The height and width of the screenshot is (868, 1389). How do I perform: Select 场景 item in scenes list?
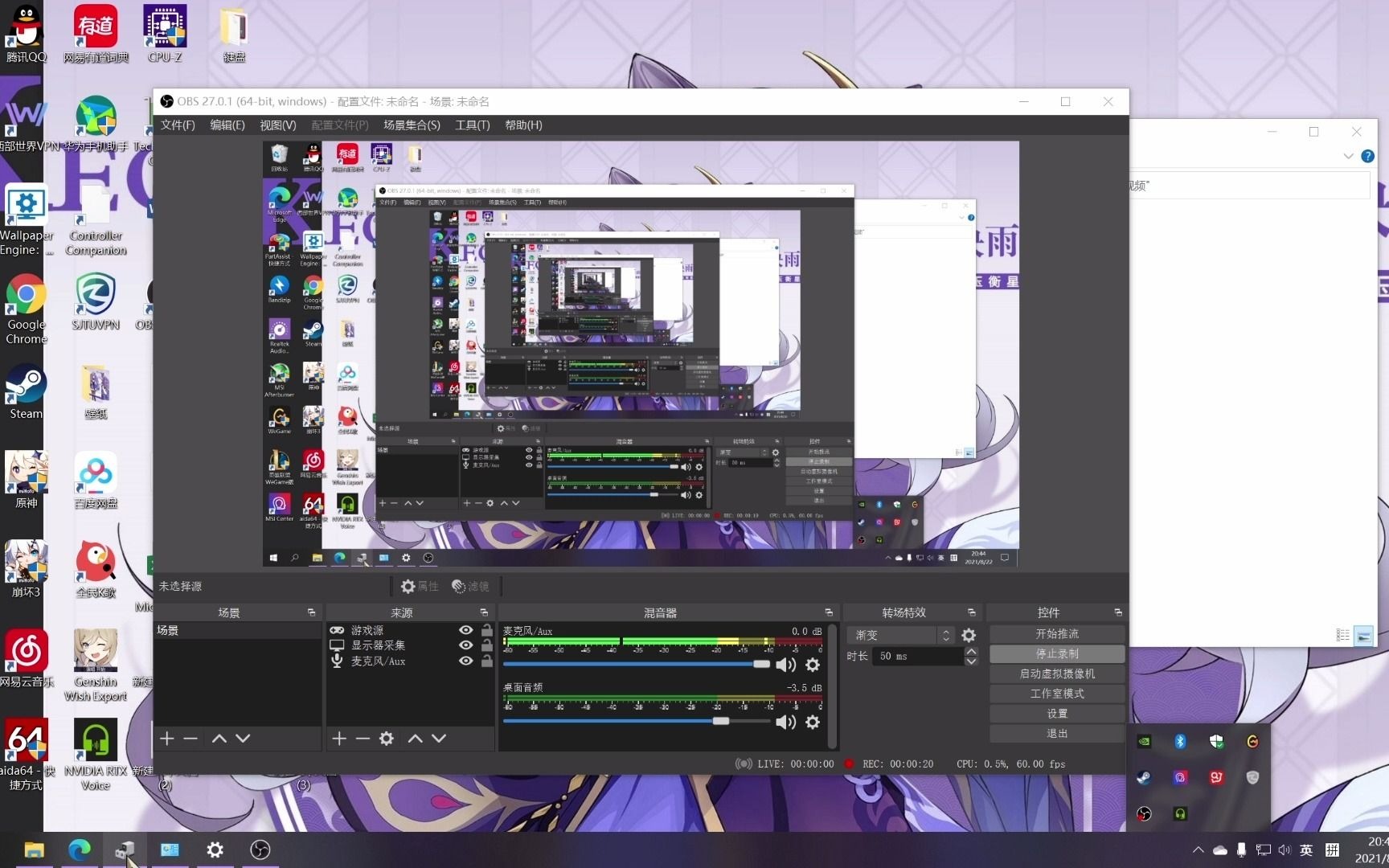pos(237,631)
